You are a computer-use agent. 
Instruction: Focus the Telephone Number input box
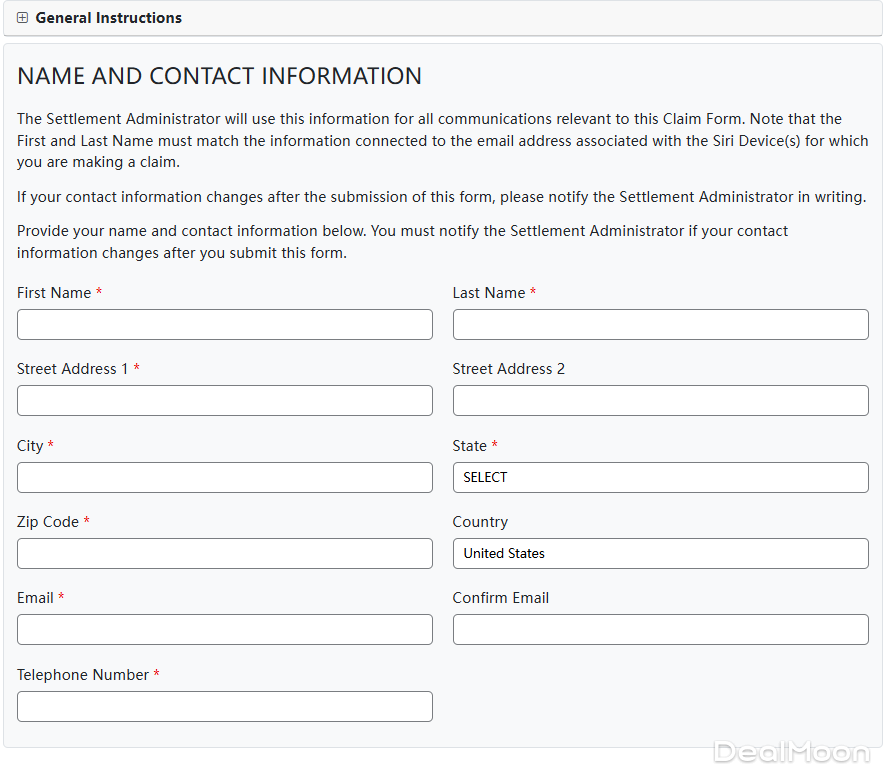[x=225, y=706]
